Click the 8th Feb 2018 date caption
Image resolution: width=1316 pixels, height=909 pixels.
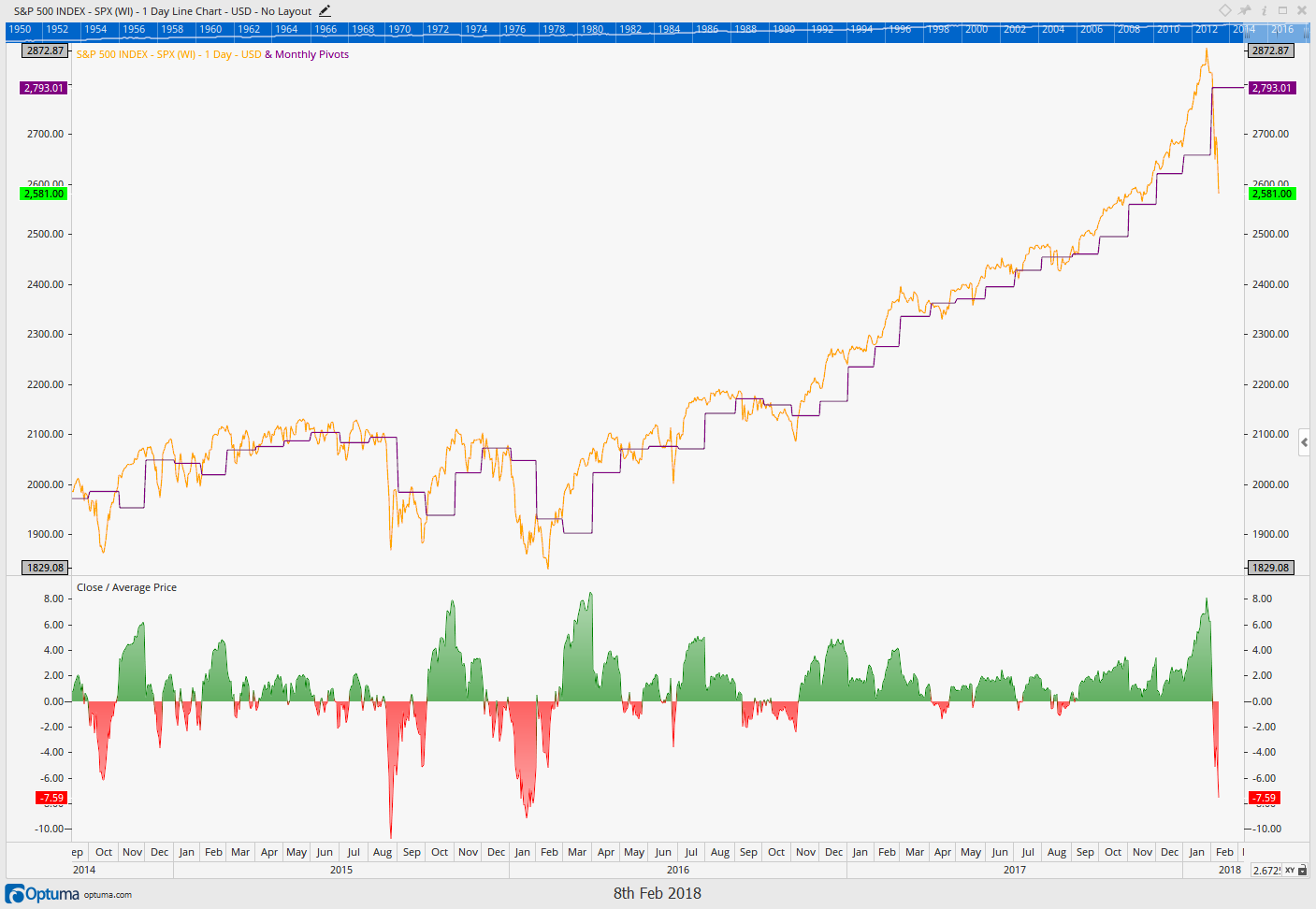click(x=658, y=893)
